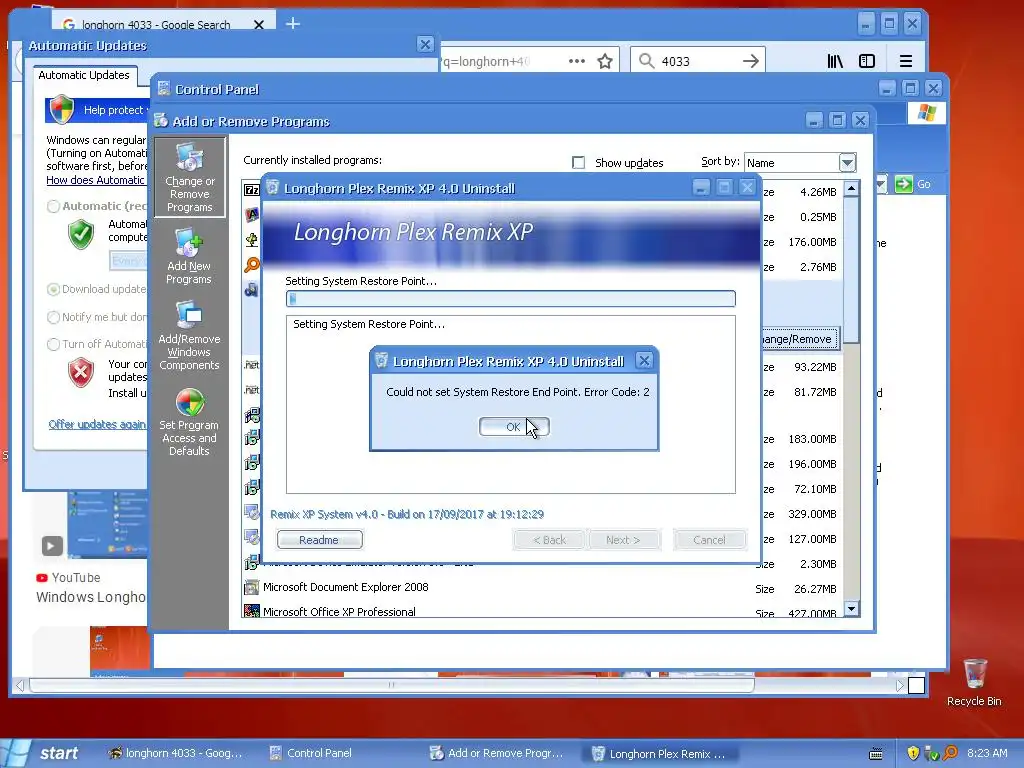1024x768 pixels.
Task: Click the yellow security shield tray icon
Action: point(913,753)
